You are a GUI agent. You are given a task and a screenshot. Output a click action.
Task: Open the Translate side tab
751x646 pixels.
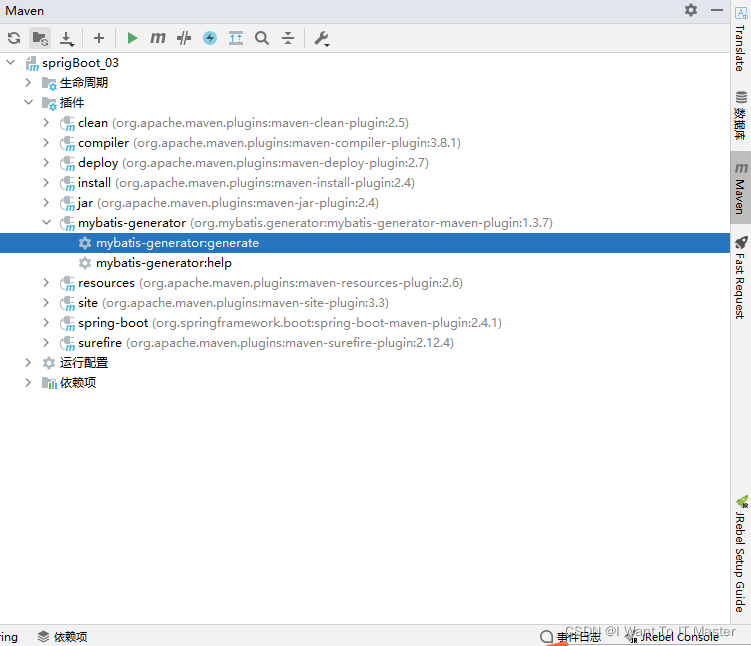point(740,39)
